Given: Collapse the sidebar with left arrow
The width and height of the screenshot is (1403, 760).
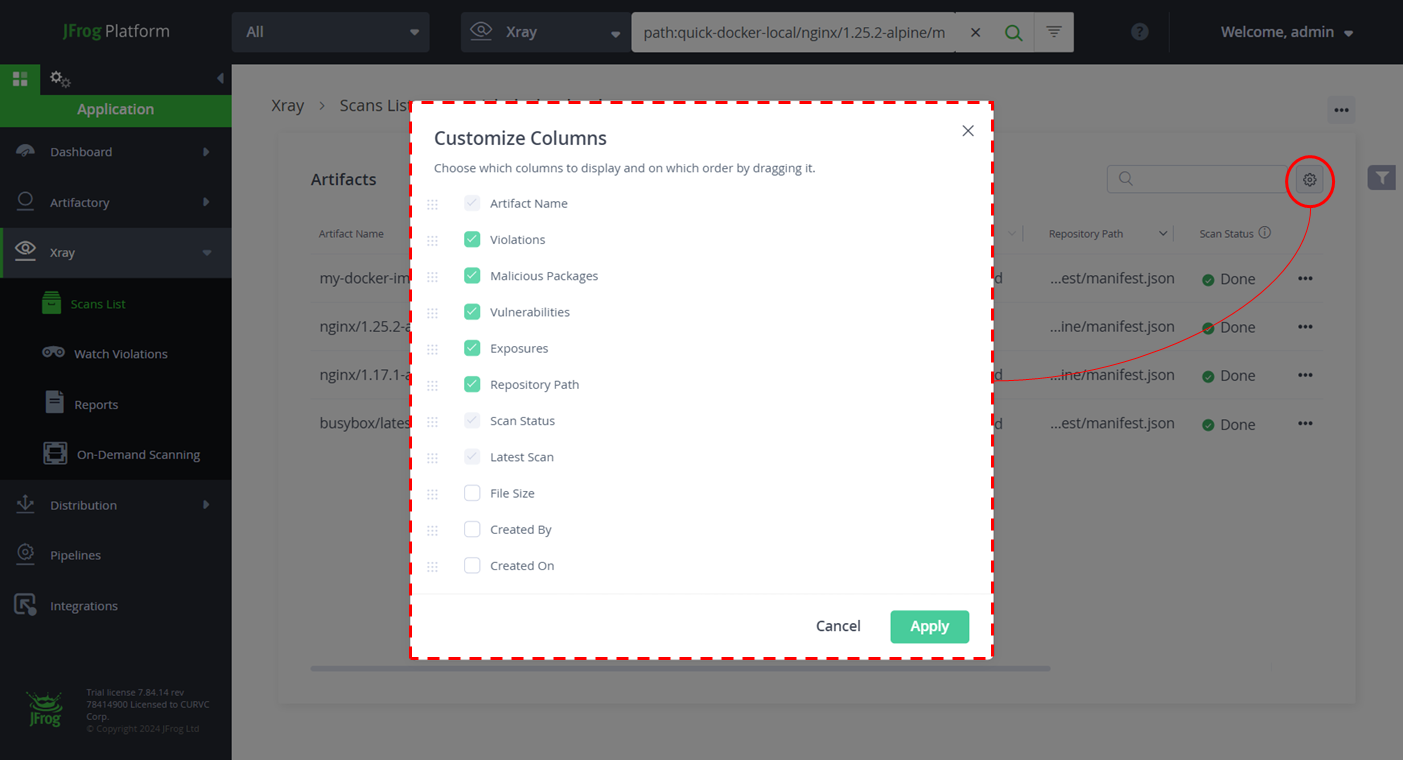Looking at the screenshot, I should 220,79.
